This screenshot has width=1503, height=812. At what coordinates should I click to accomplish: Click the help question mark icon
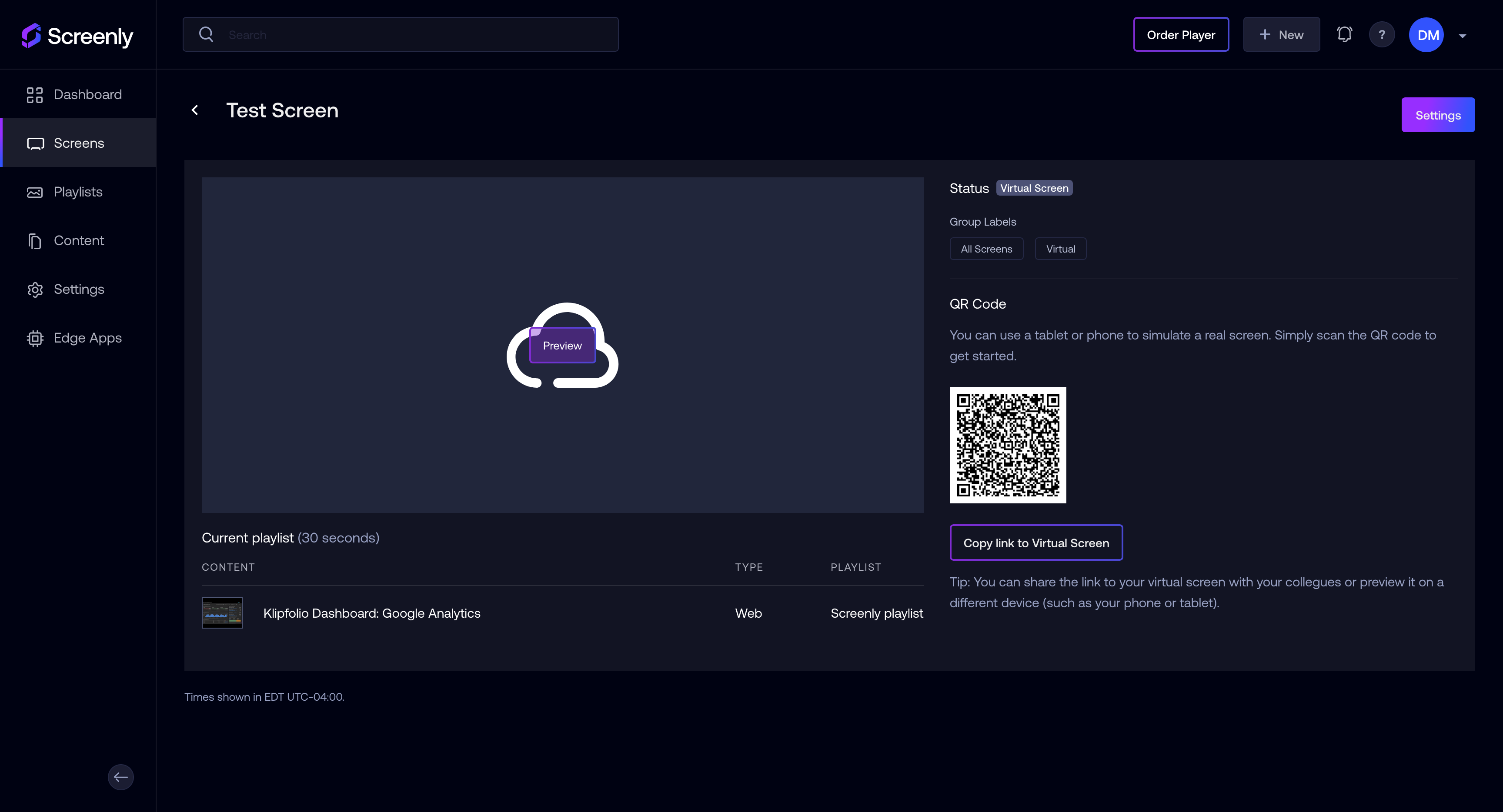click(1382, 34)
